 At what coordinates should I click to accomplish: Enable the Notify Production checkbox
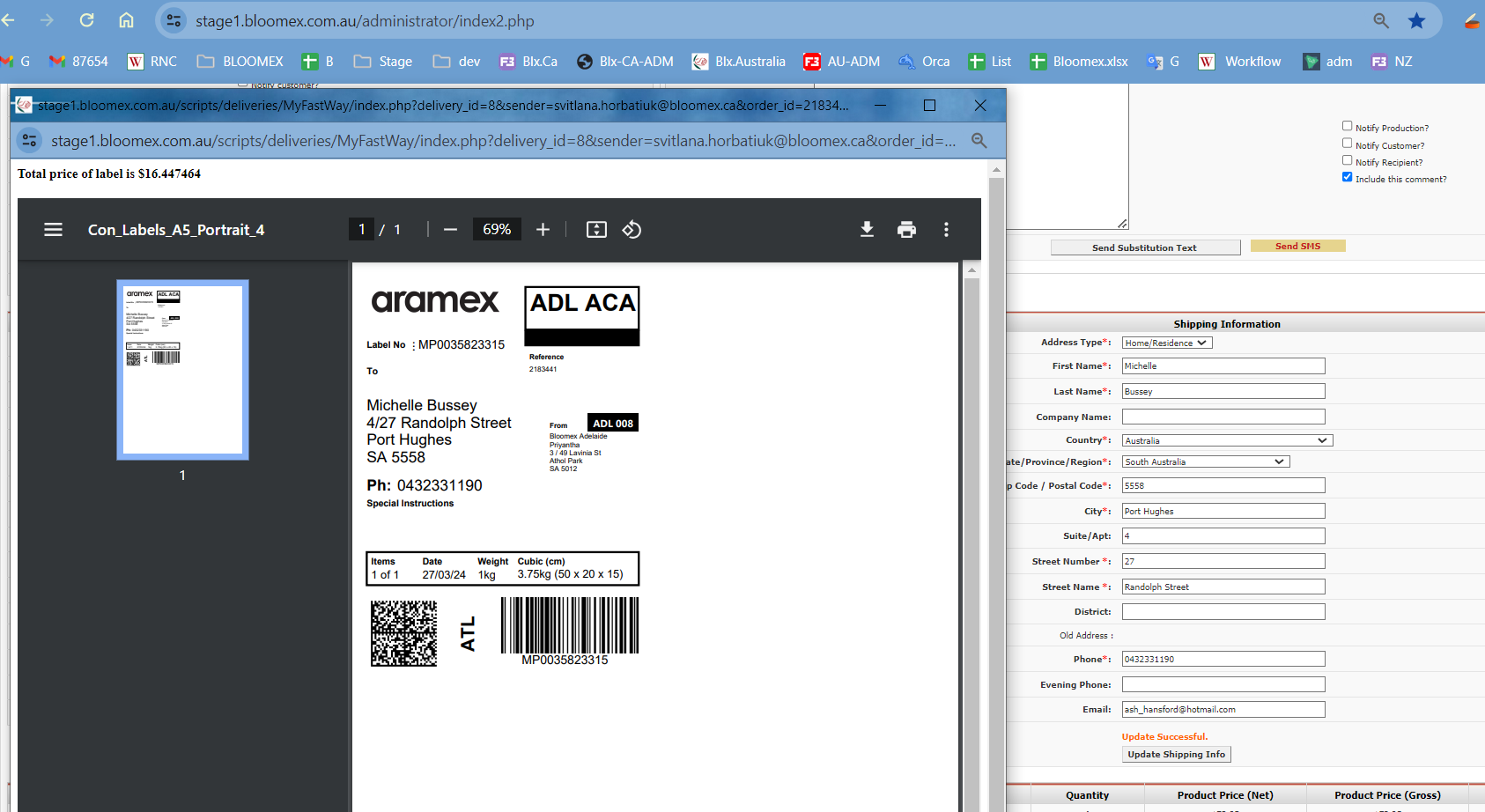click(1347, 126)
